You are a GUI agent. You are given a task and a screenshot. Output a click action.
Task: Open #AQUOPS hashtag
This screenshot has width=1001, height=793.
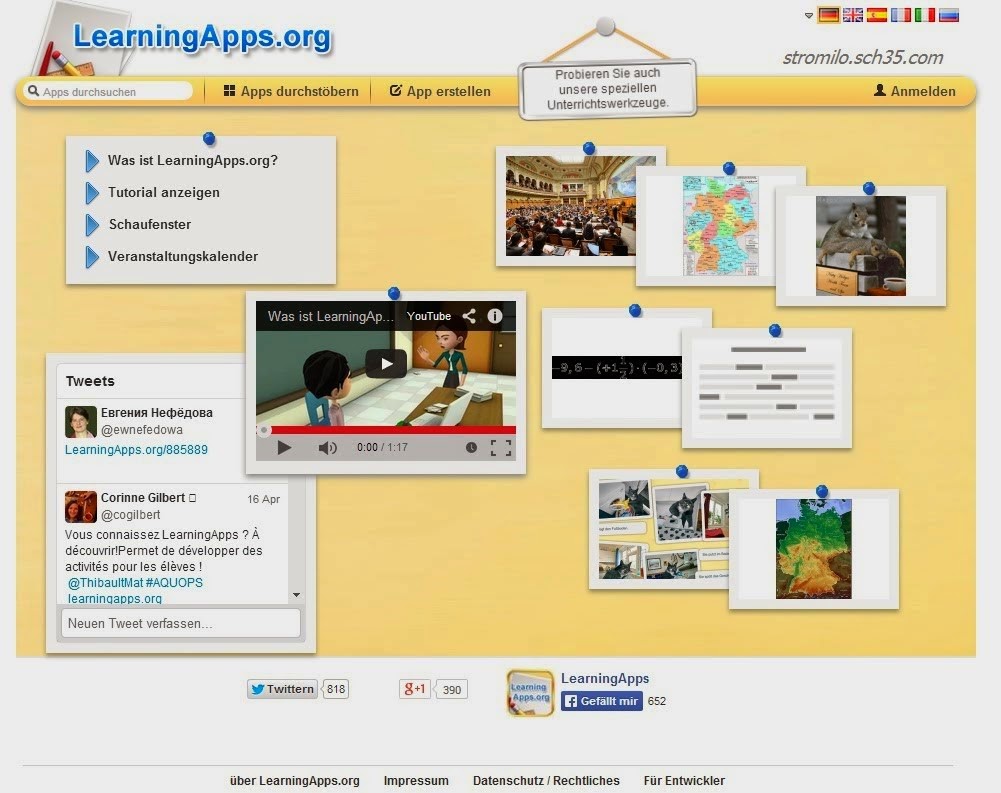[174, 582]
